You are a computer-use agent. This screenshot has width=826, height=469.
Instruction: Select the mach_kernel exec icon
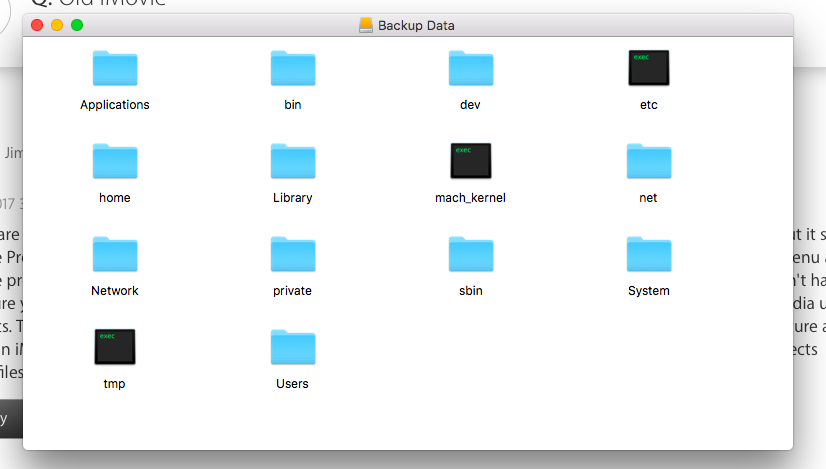coord(470,161)
